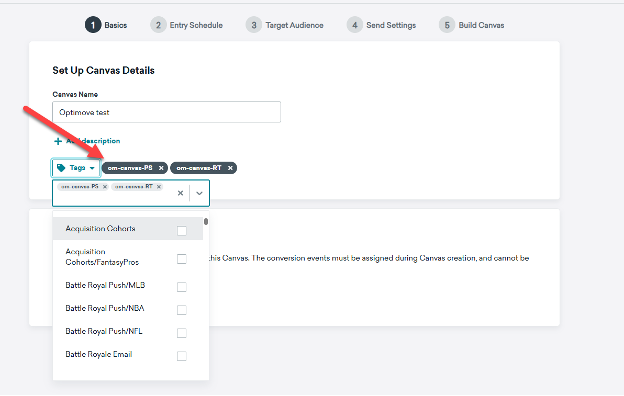Select 'Acquisition Cohorts/FantasyPros' option text
Screen dimensions: 624x396
click(102, 257)
